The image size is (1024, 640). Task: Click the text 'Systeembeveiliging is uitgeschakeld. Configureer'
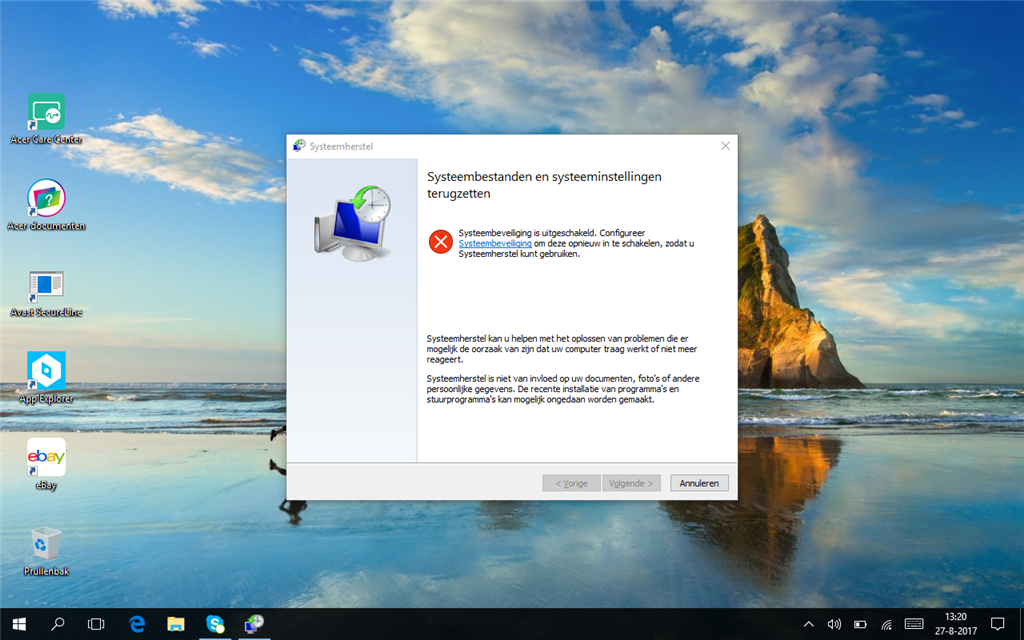pyautogui.click(x=552, y=232)
